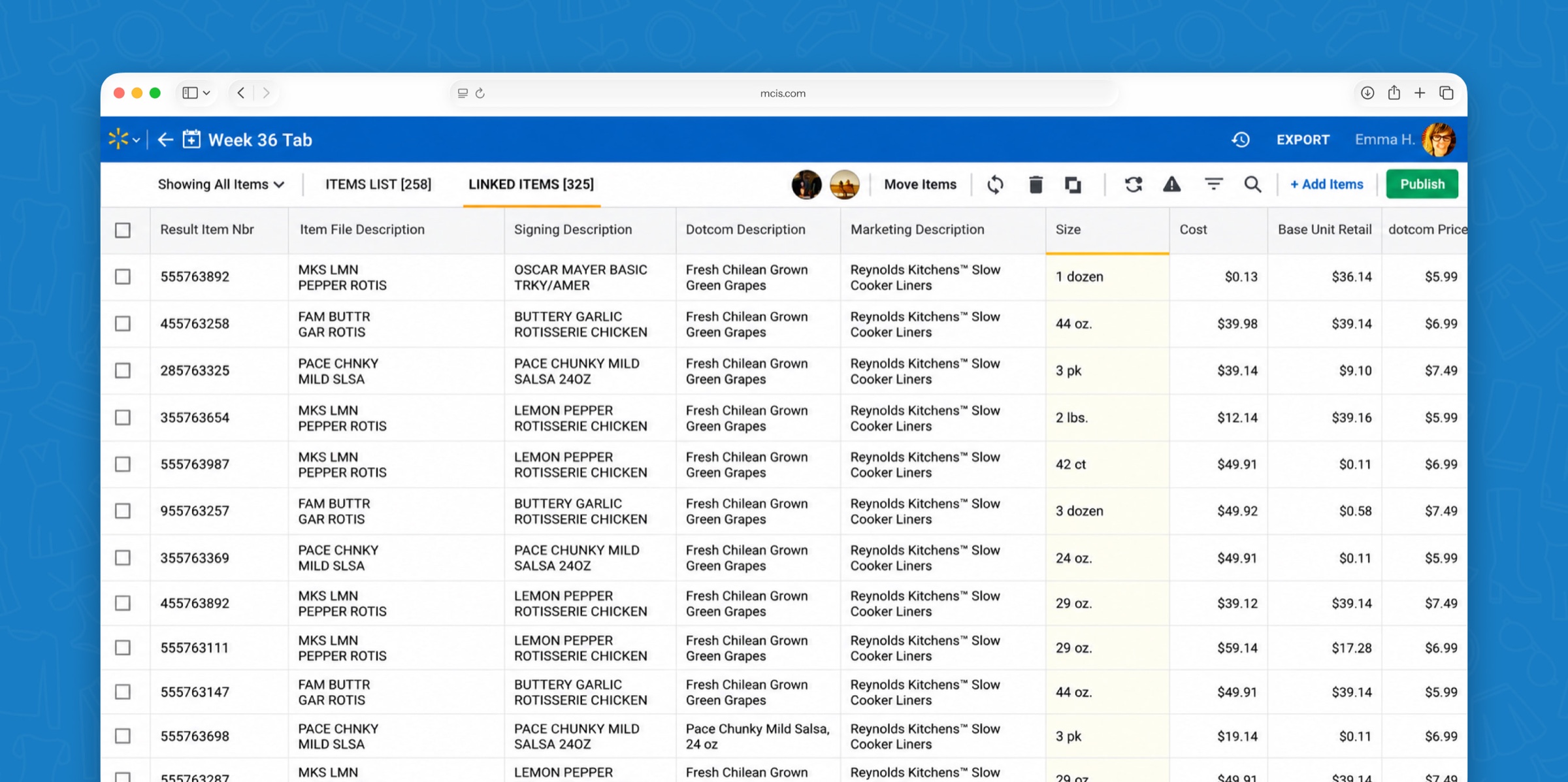Screen dimensions: 1568x782
Task: Toggle the select-all header checkbox
Action: pos(123,230)
